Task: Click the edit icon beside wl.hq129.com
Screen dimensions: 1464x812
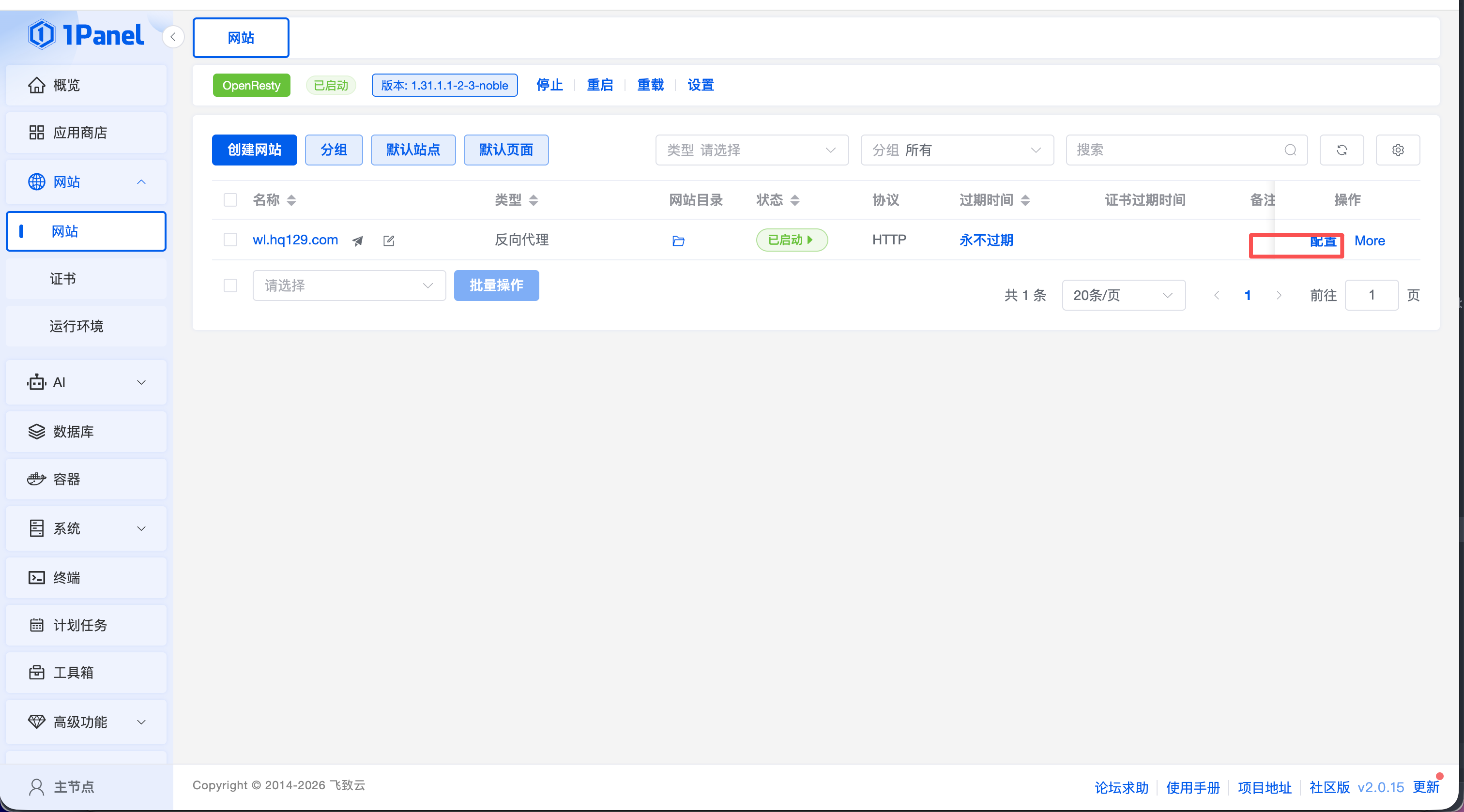Action: click(389, 241)
